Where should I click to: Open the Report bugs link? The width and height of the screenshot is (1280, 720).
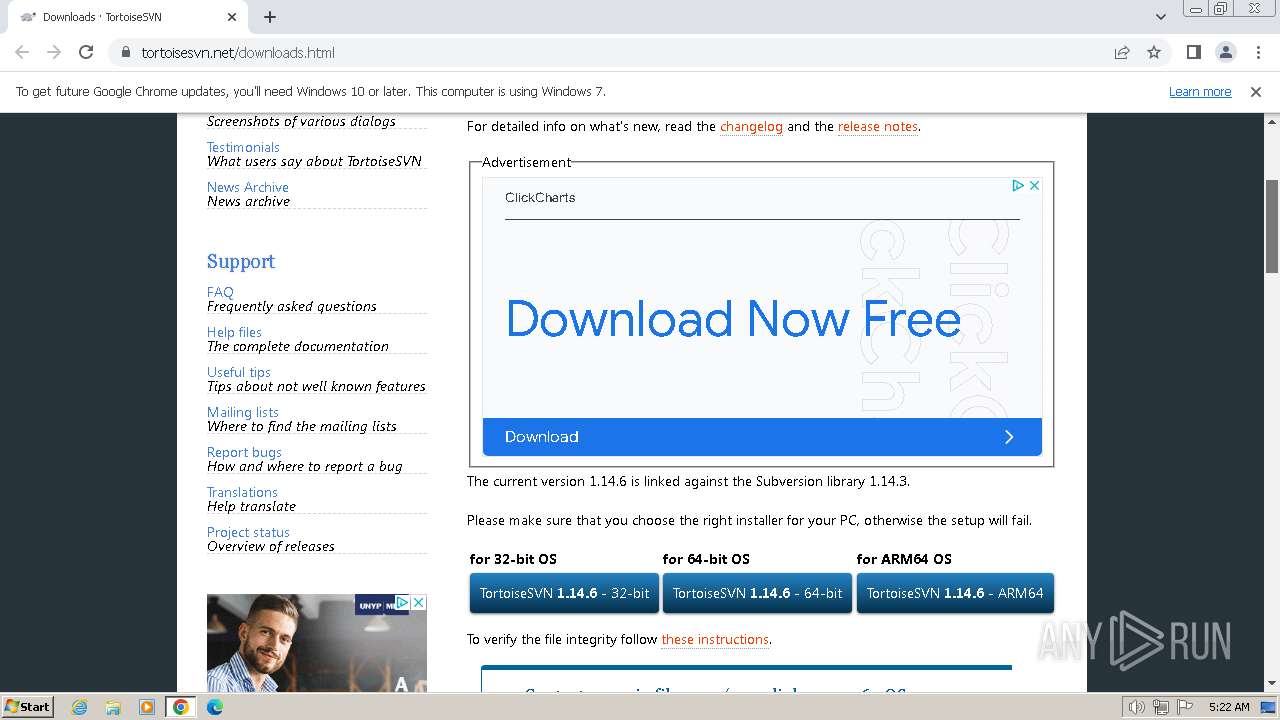tap(244, 452)
